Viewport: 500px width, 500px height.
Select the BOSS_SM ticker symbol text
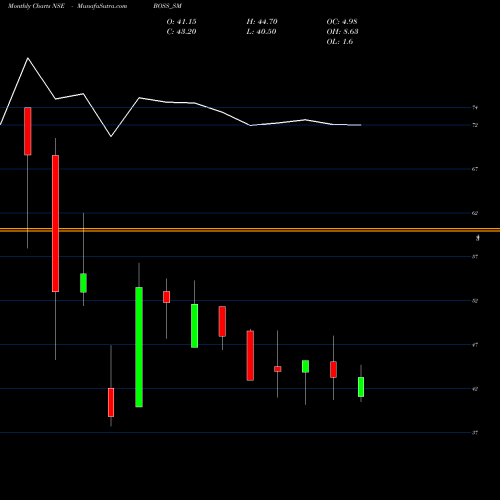tap(168, 6)
